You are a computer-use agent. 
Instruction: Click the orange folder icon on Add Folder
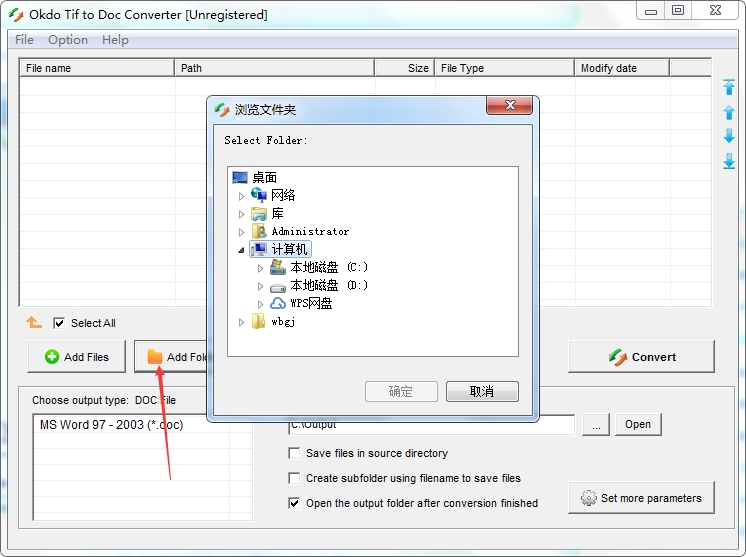tap(155, 356)
